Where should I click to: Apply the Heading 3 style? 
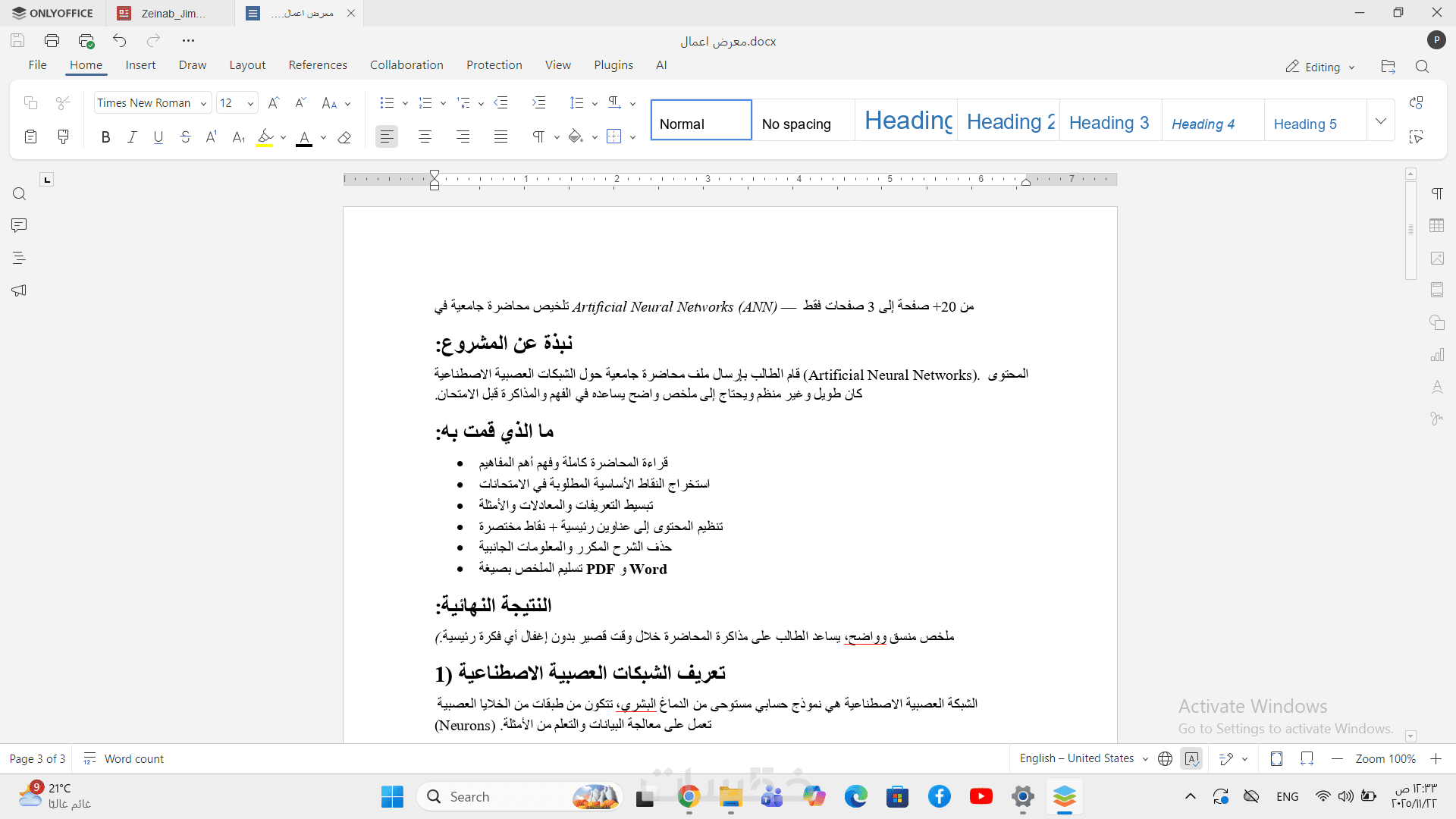[x=1109, y=123]
